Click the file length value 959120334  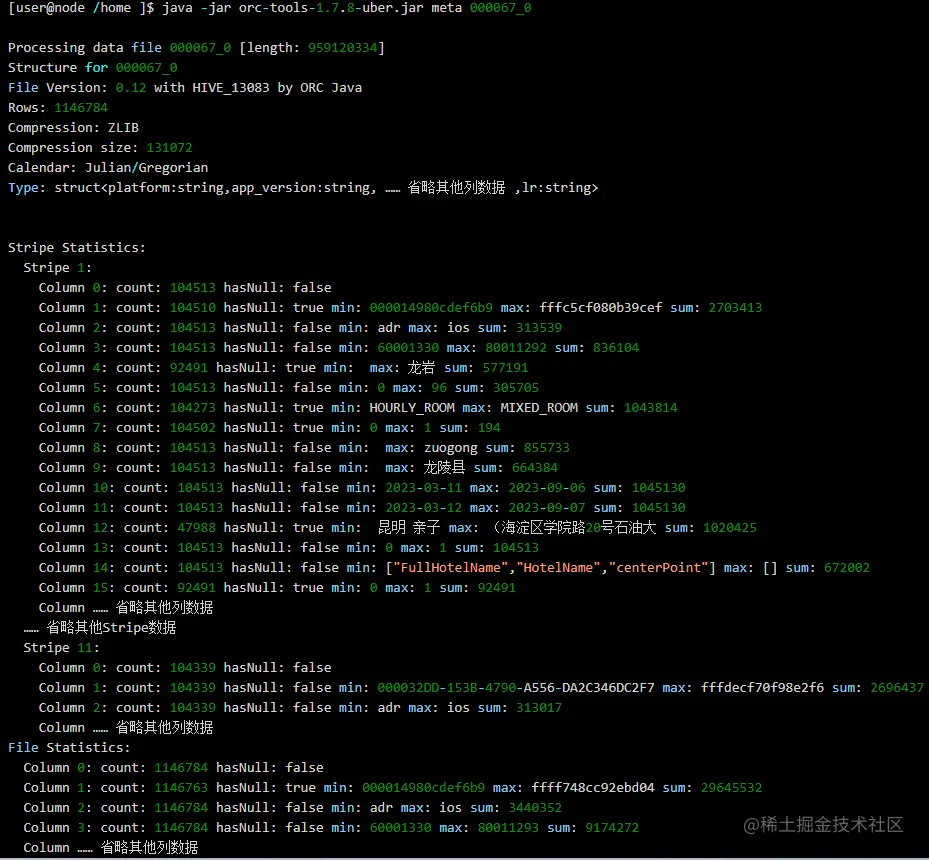pos(342,47)
